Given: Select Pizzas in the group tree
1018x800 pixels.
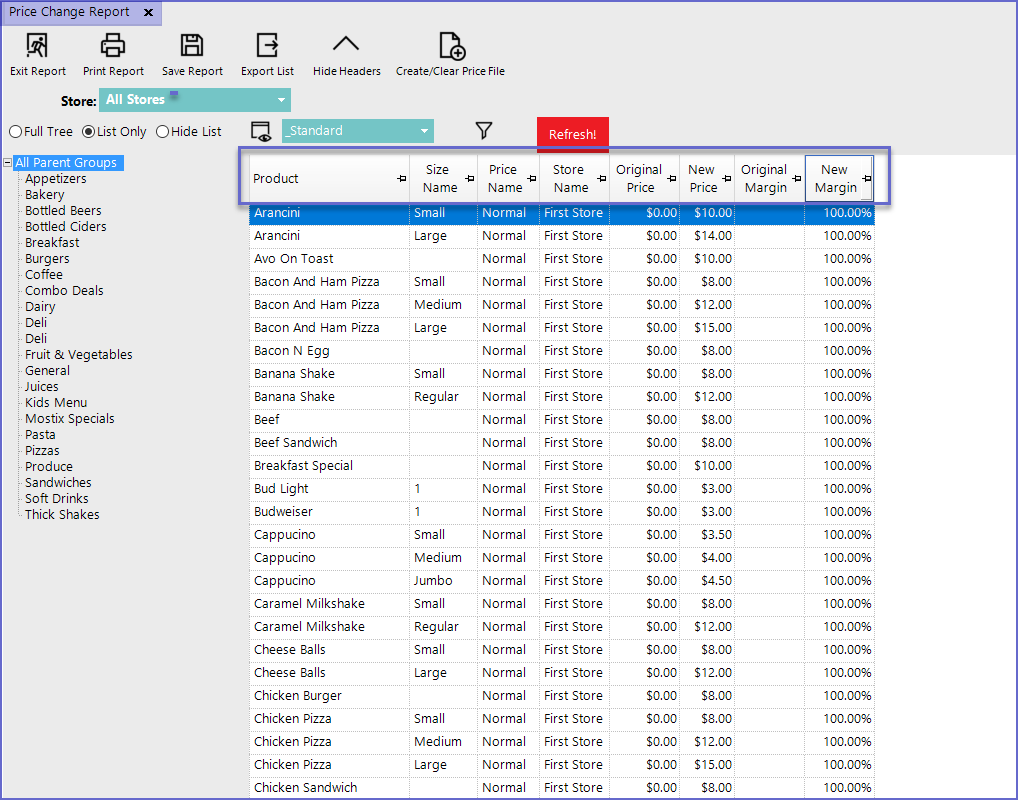Looking at the screenshot, I should pyautogui.click(x=42, y=451).
